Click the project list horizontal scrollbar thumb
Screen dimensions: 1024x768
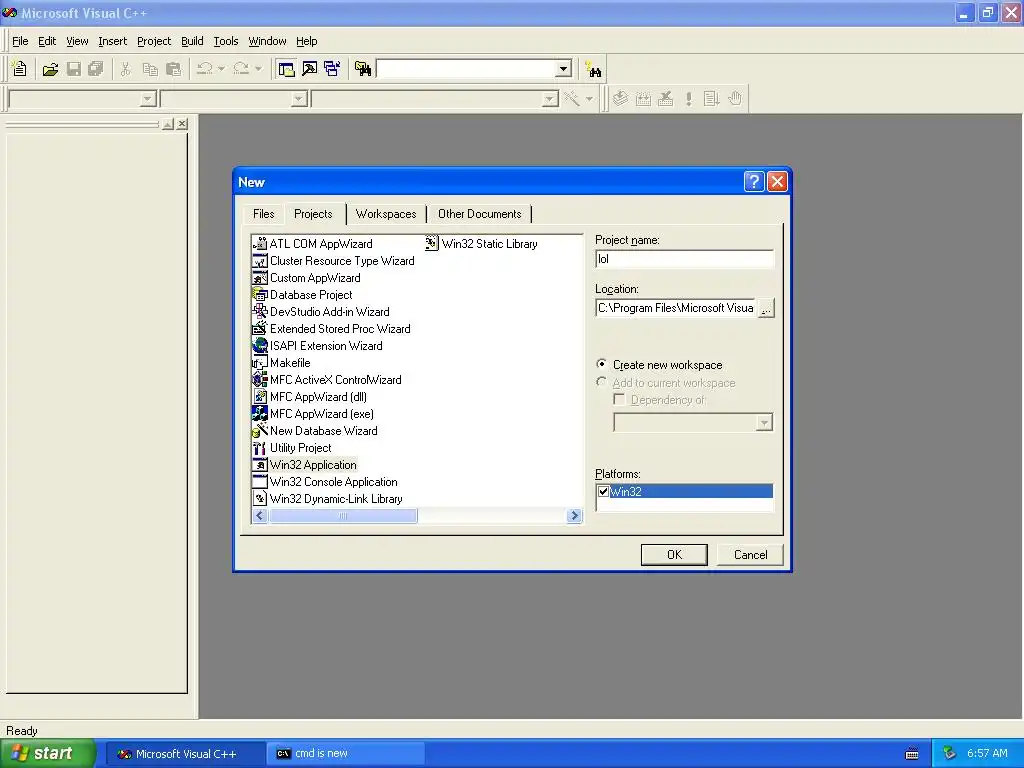pyautogui.click(x=343, y=516)
